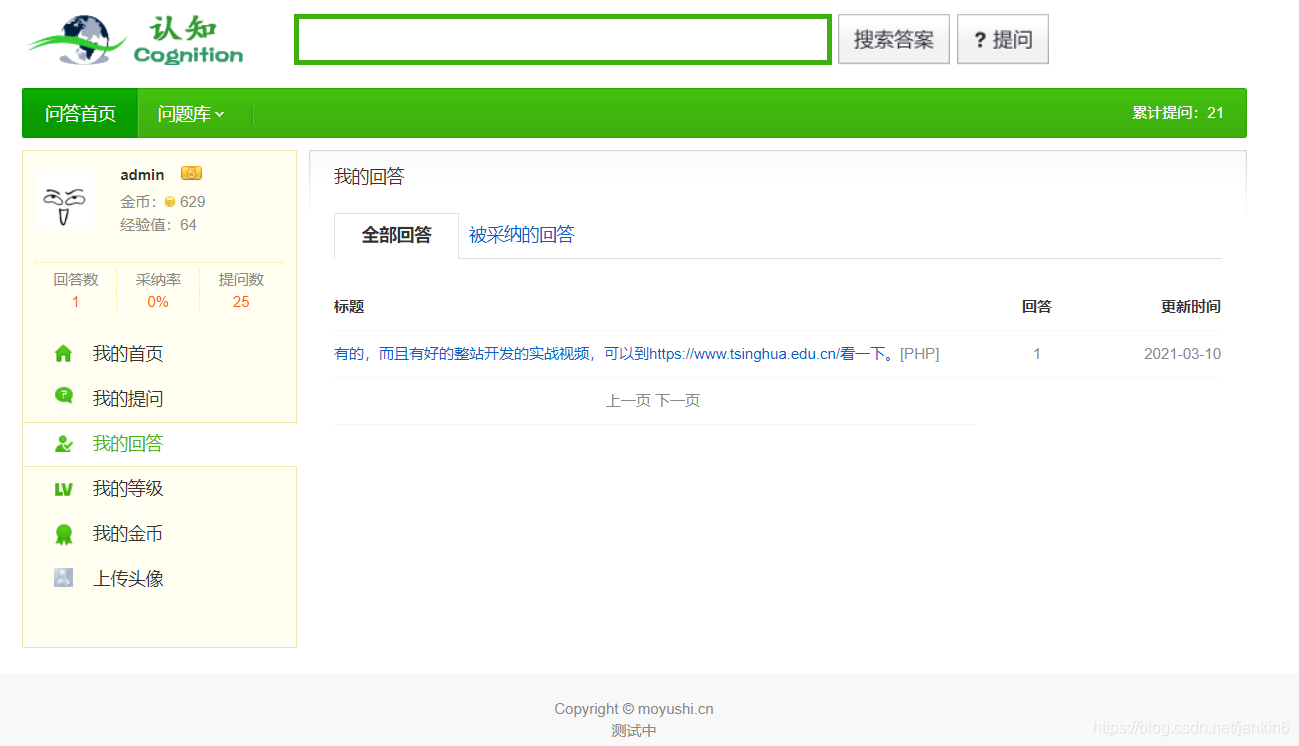The height and width of the screenshot is (746, 1299).
Task: Select the person icon next to 我的回答
Action: point(64,443)
